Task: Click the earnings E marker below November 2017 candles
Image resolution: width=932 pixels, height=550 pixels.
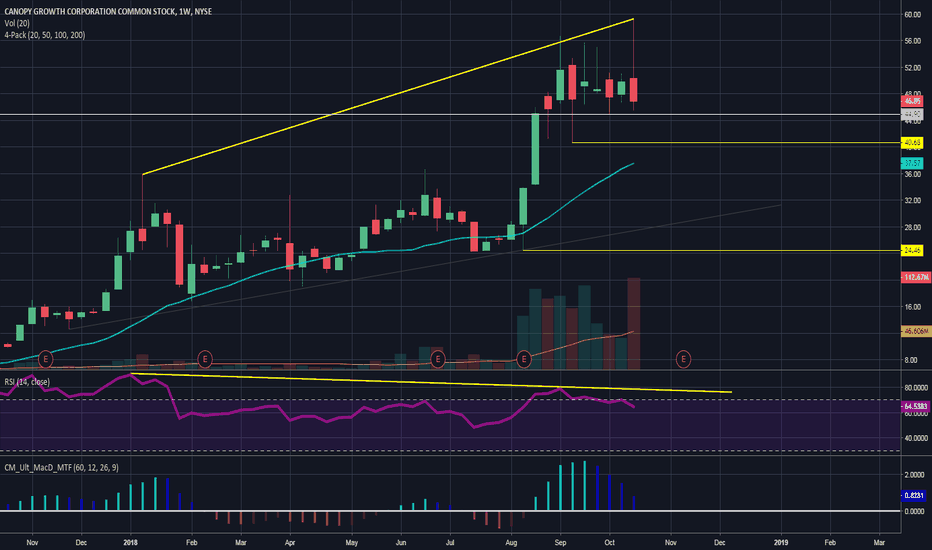Action: [x=45, y=359]
